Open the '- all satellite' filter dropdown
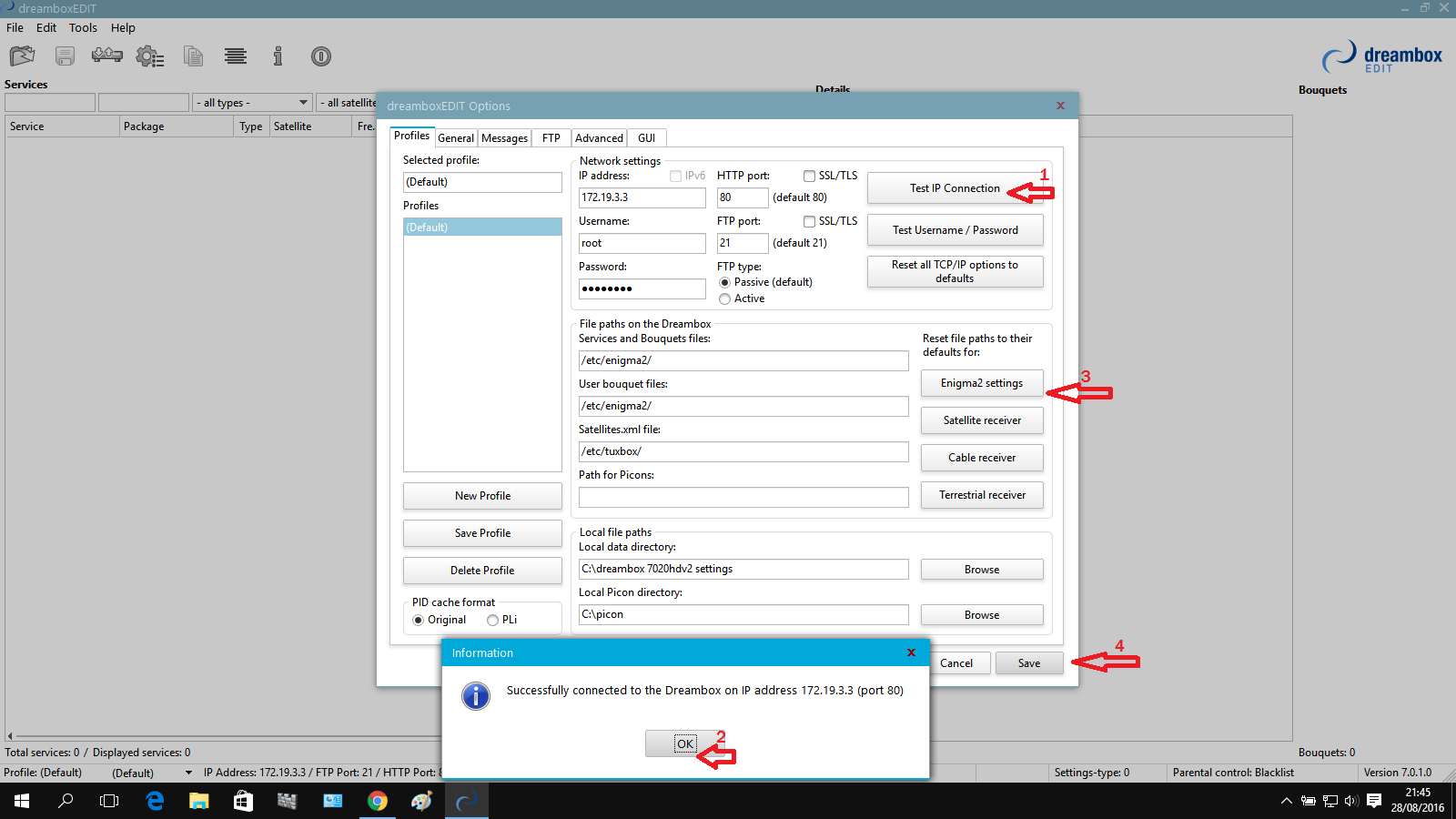1456x819 pixels. (348, 103)
